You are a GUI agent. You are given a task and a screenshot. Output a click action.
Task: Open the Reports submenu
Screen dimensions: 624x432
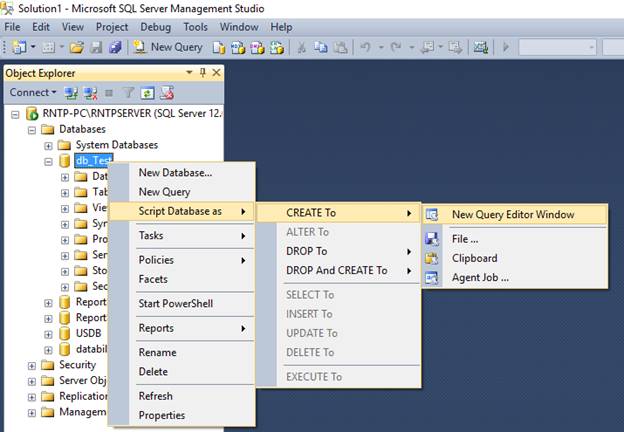(181, 328)
